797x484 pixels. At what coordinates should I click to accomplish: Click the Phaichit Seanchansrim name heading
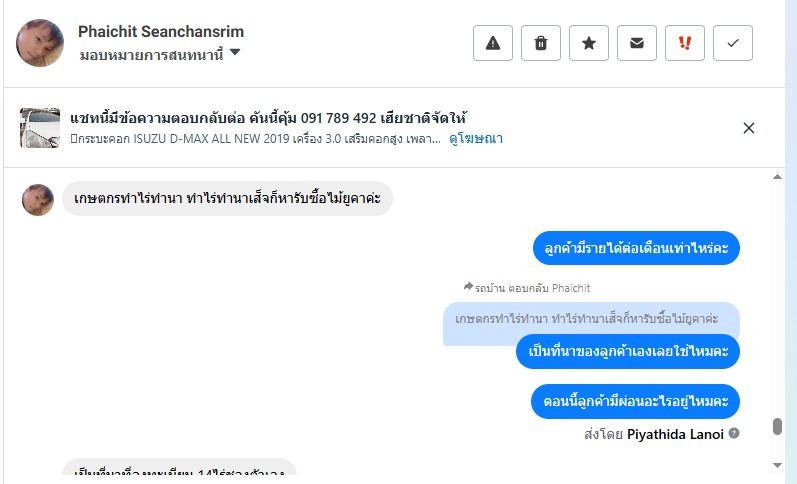(161, 32)
